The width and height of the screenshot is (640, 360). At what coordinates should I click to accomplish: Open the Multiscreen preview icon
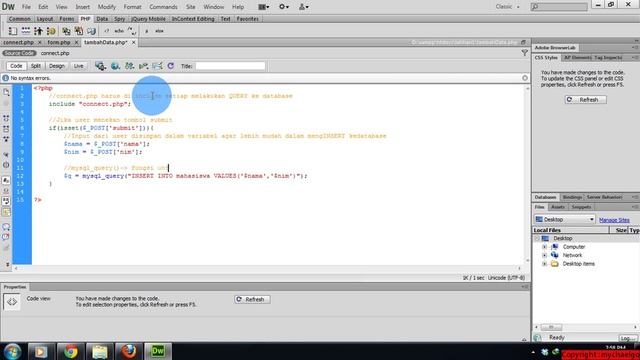(100, 66)
